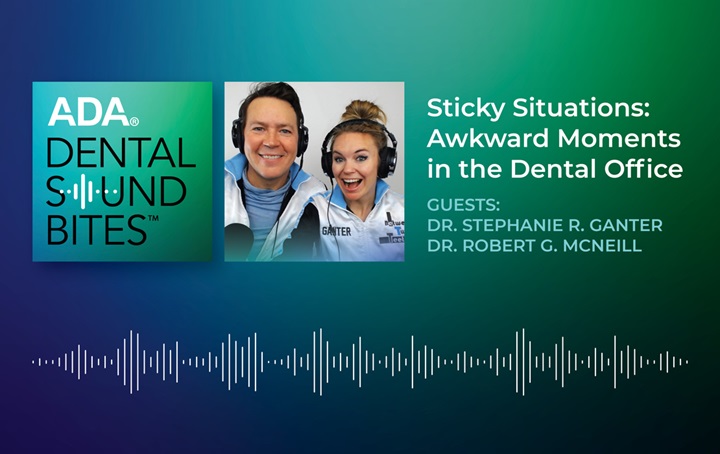Select guest name Dr. Stephanie R. Ganter
Image resolution: width=720 pixels, height=454 pixels.
point(545,225)
